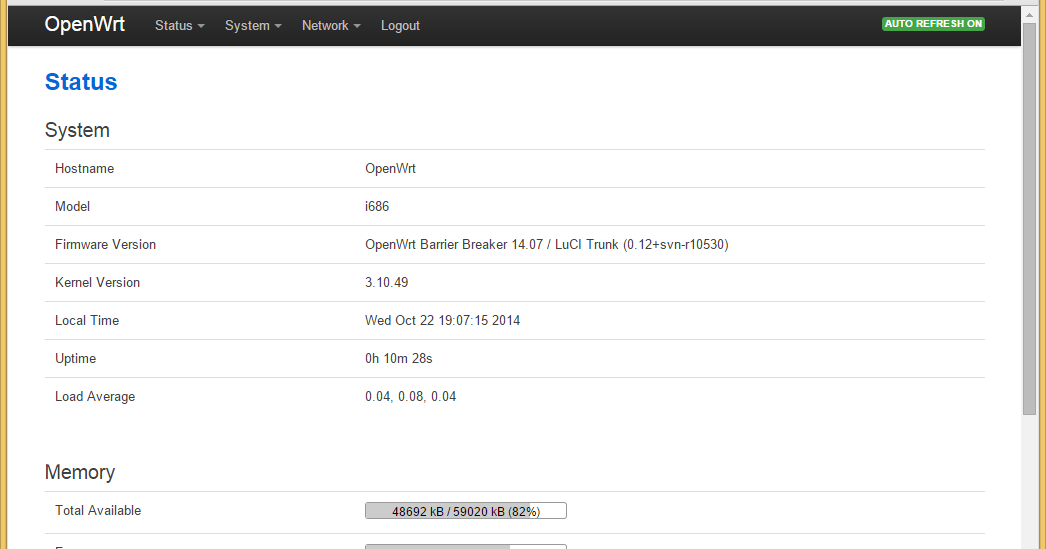Click the Load Average label
This screenshot has width=1046, height=549.
pos(95,397)
